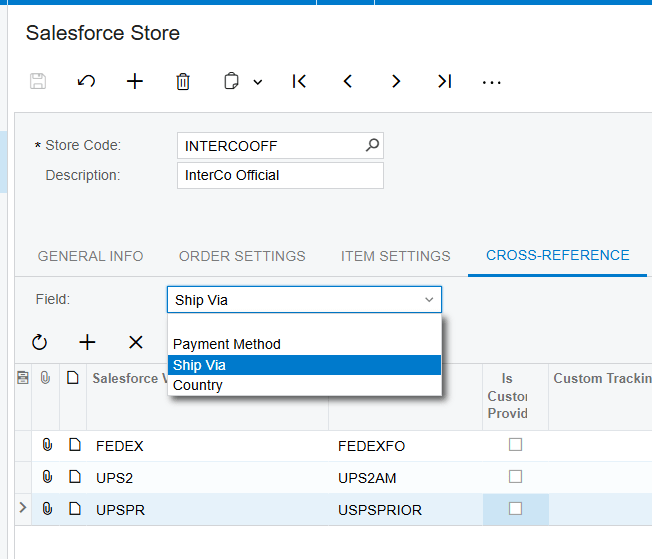Collapse the Field combo box
The height and width of the screenshot is (559, 652).
pyautogui.click(x=429, y=299)
